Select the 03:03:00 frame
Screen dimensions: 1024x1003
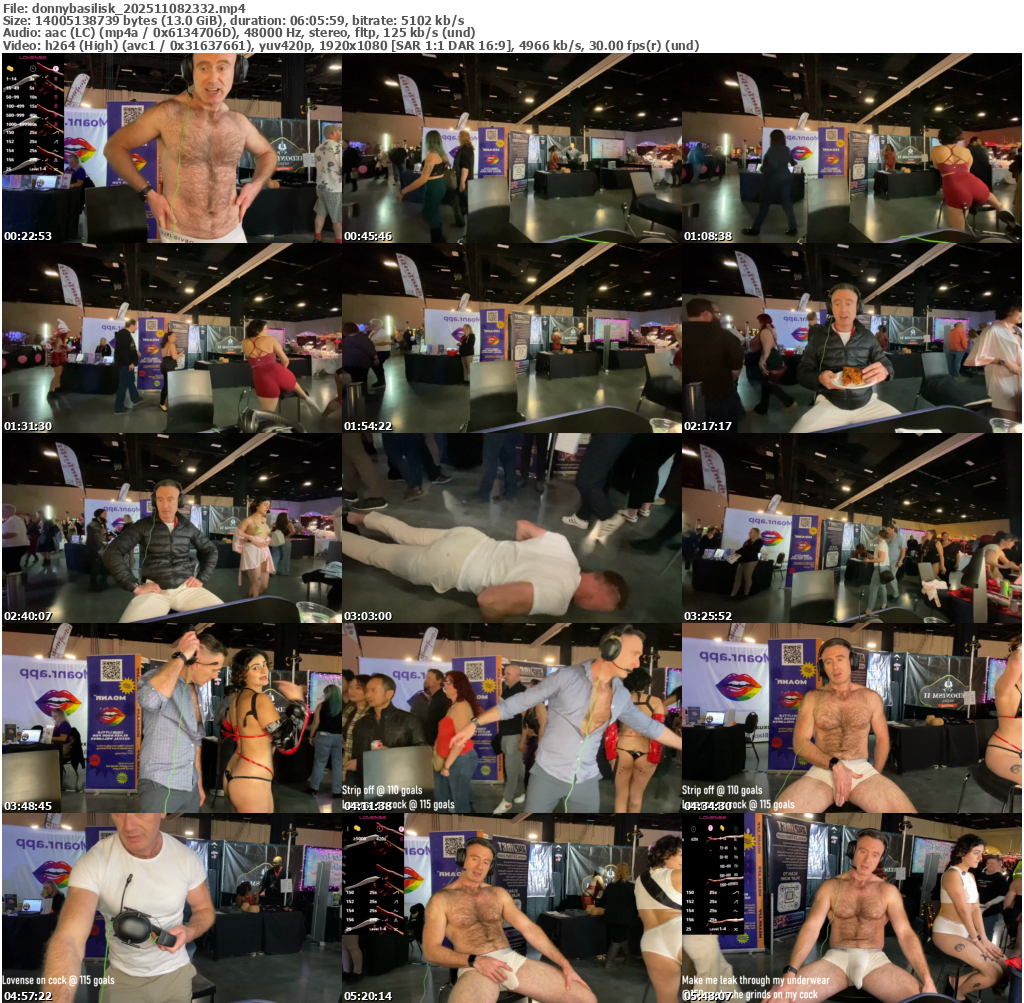[511, 528]
